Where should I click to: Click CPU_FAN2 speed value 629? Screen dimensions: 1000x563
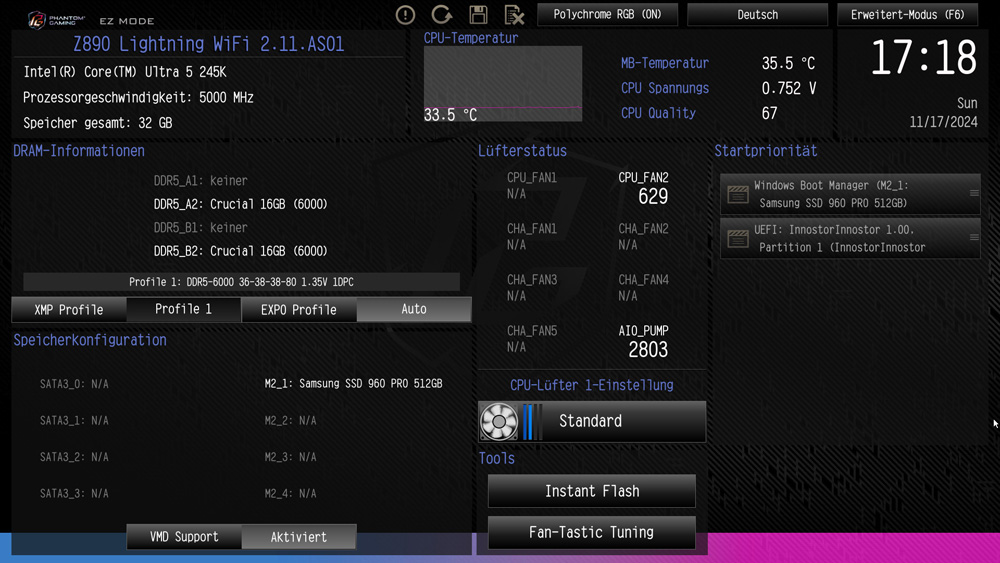(x=653, y=196)
